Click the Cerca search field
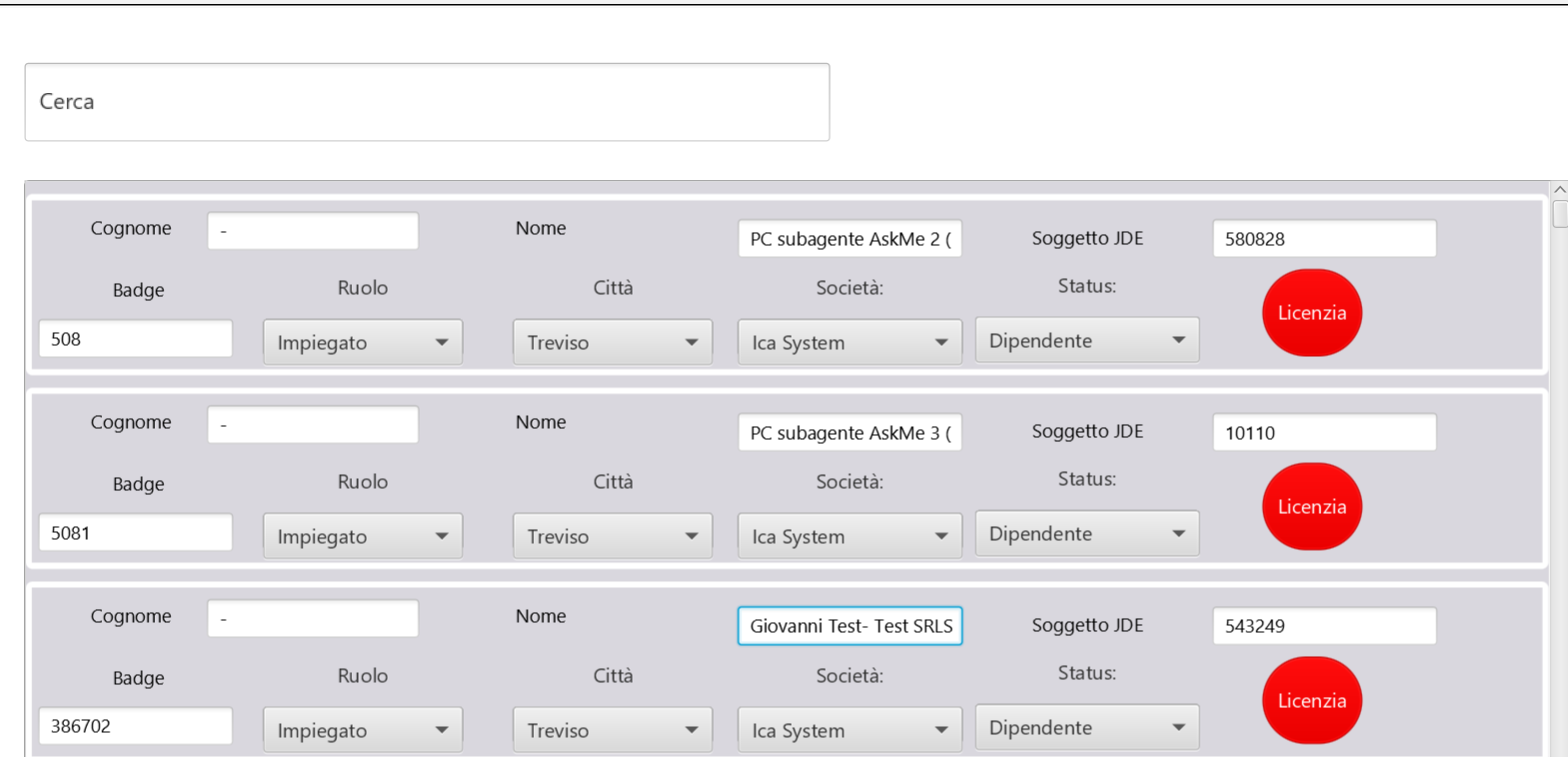 (427, 102)
